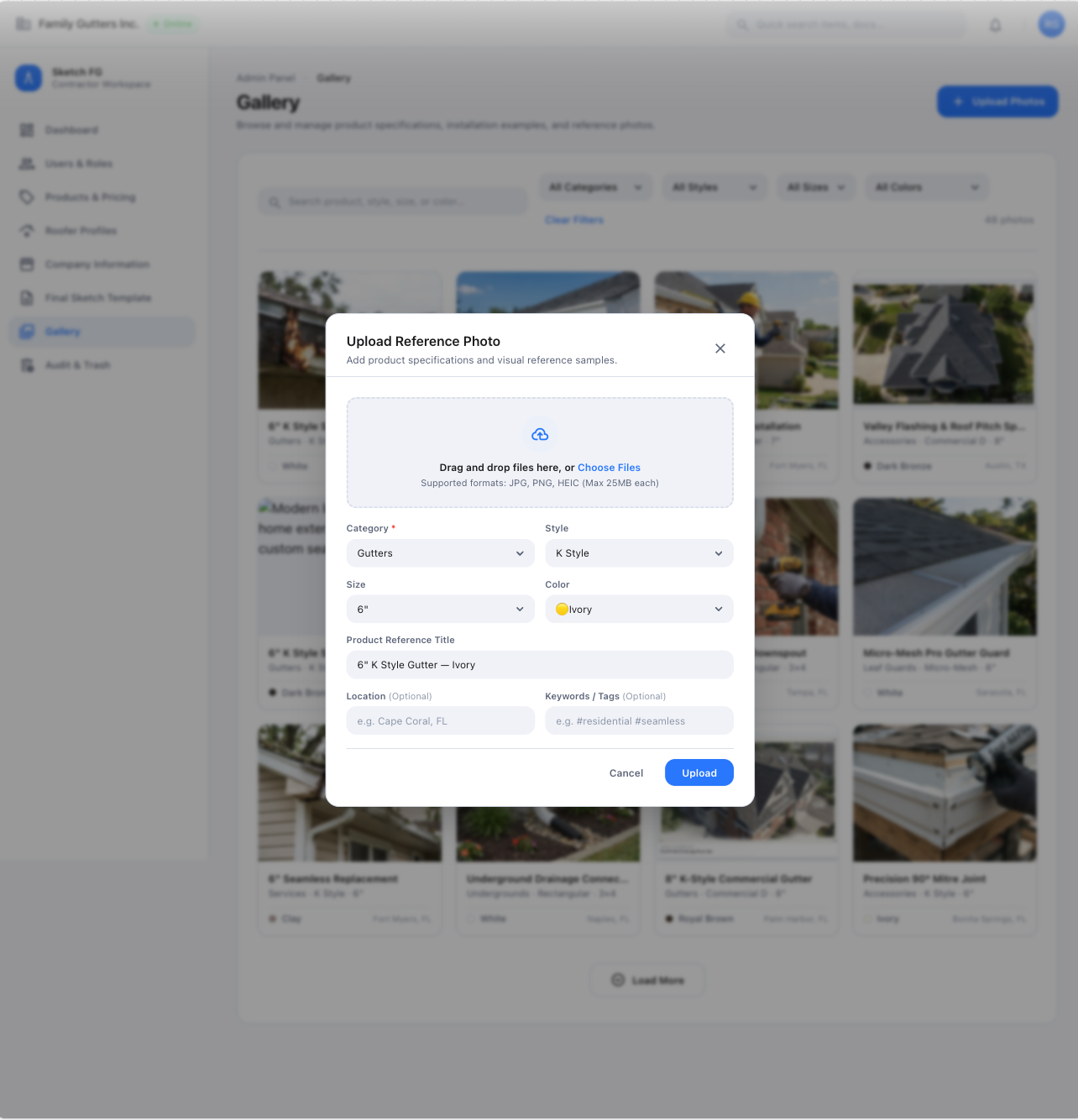Screen dimensions: 1078x1120
Task: Click the Keywords / Tags input field
Action: click(639, 721)
